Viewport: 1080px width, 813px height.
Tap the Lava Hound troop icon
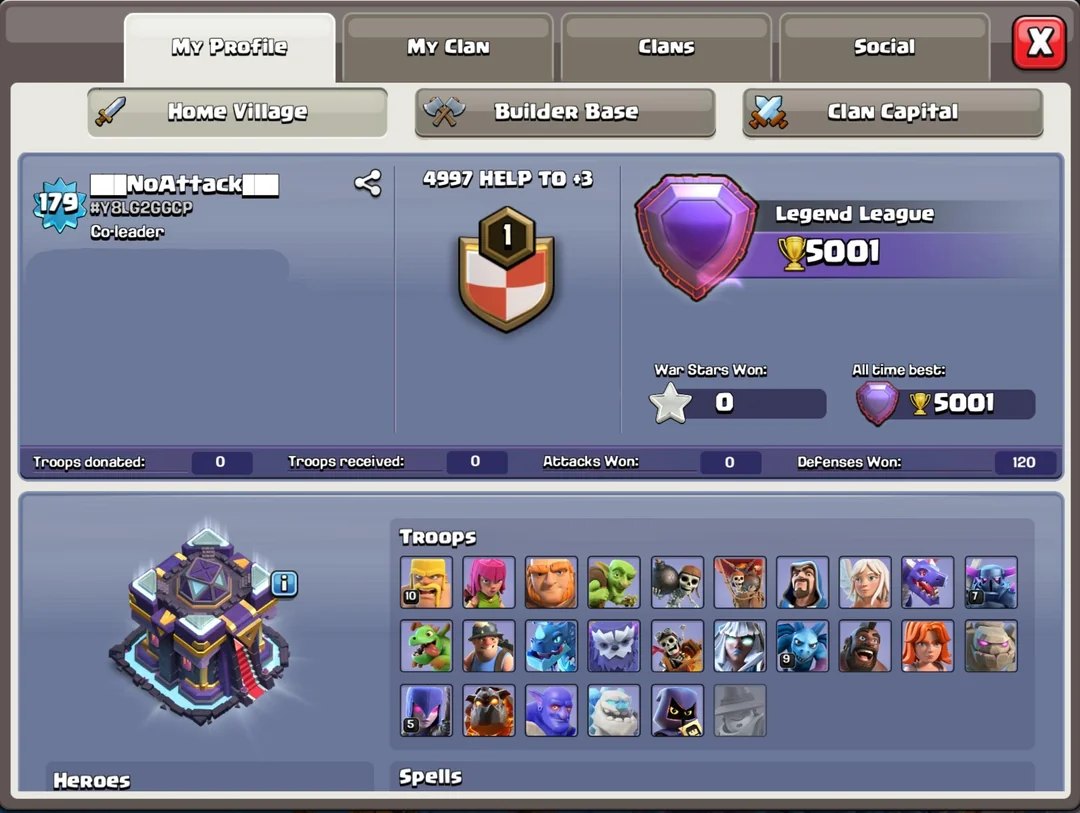coord(489,710)
